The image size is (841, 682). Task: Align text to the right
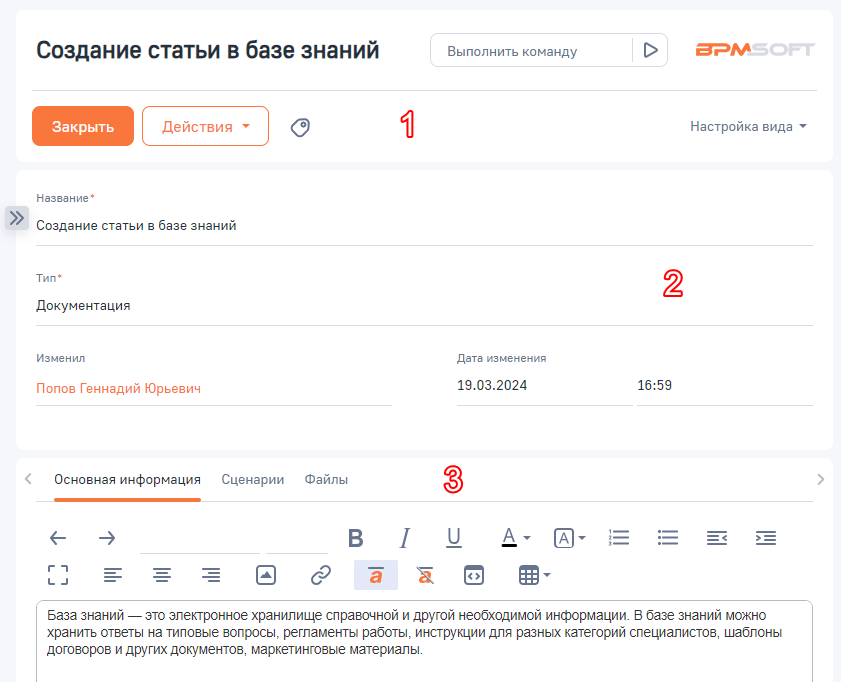[x=211, y=575]
